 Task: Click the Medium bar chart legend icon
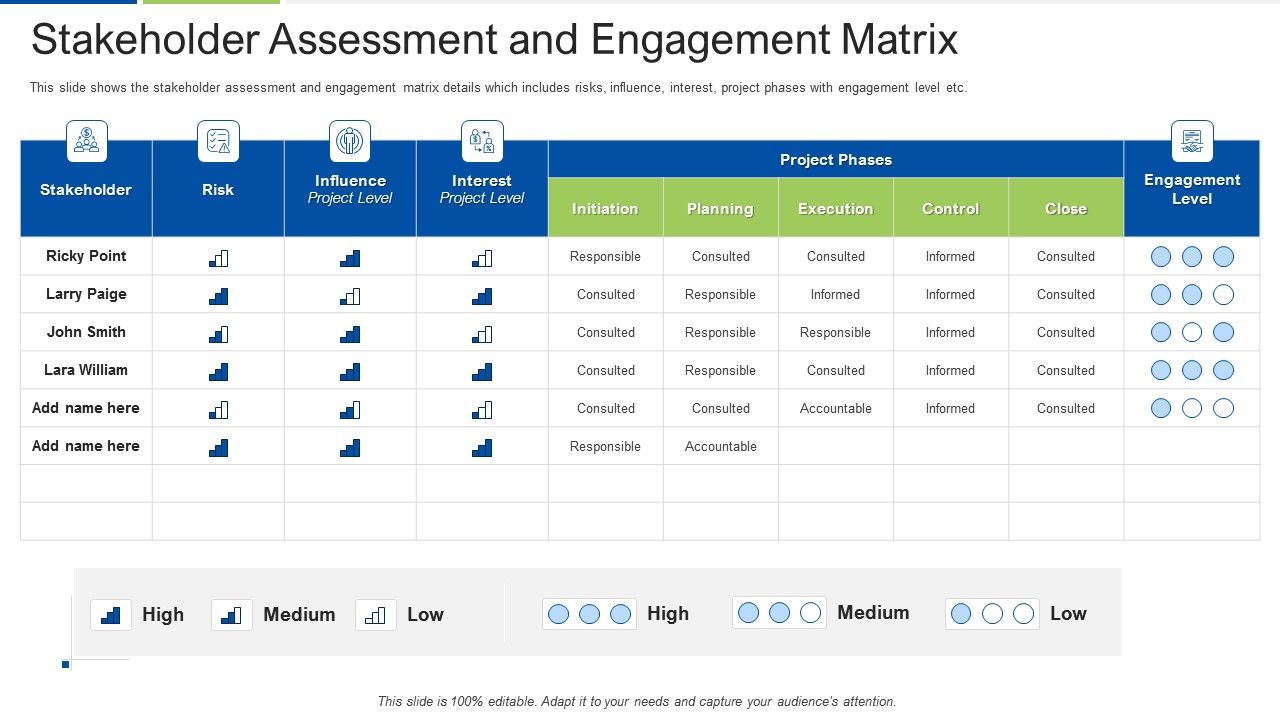[x=232, y=615]
